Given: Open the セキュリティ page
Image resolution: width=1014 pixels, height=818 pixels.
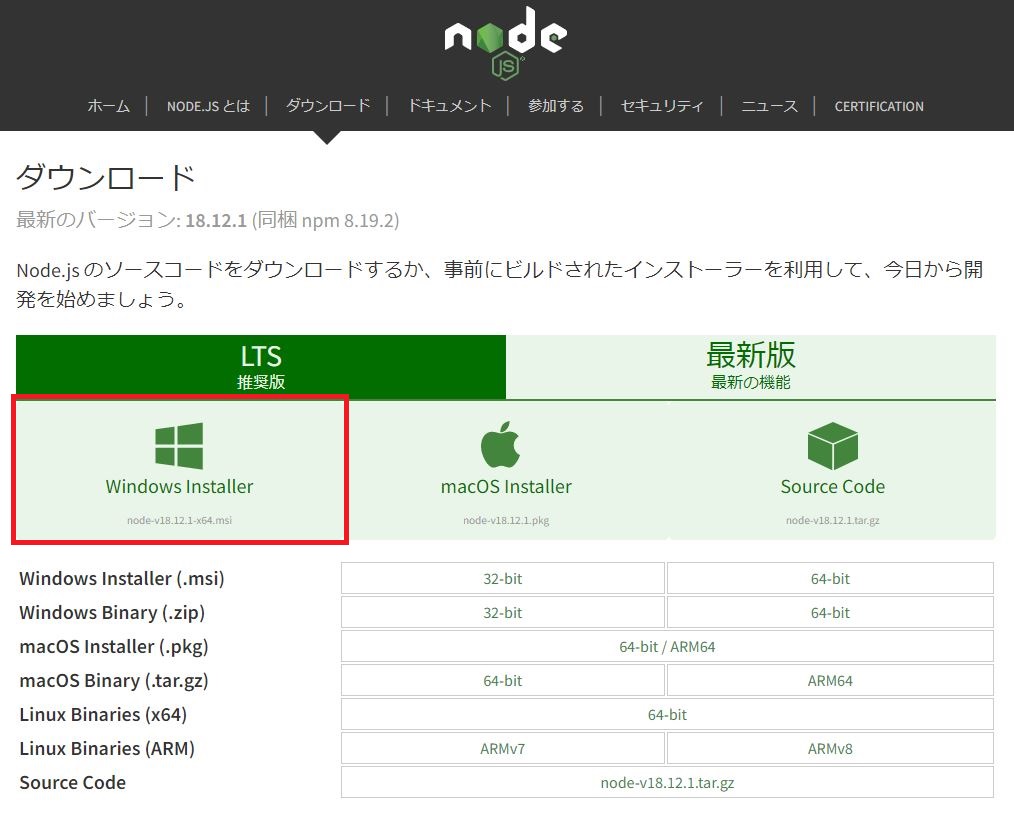Looking at the screenshot, I should tap(662, 105).
